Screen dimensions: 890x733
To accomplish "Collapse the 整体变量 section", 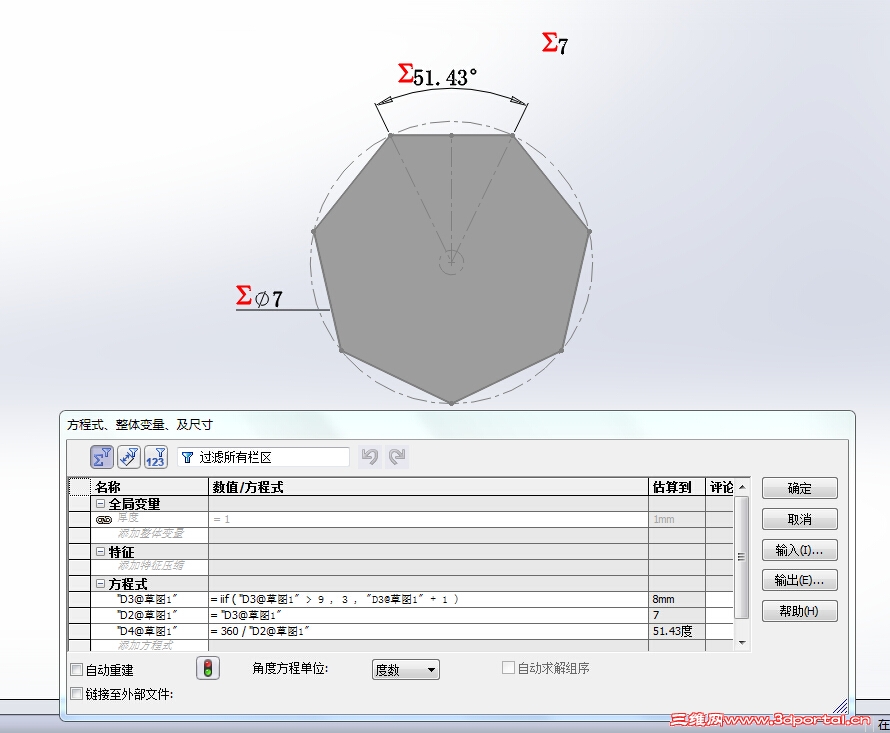I will (x=100, y=504).
